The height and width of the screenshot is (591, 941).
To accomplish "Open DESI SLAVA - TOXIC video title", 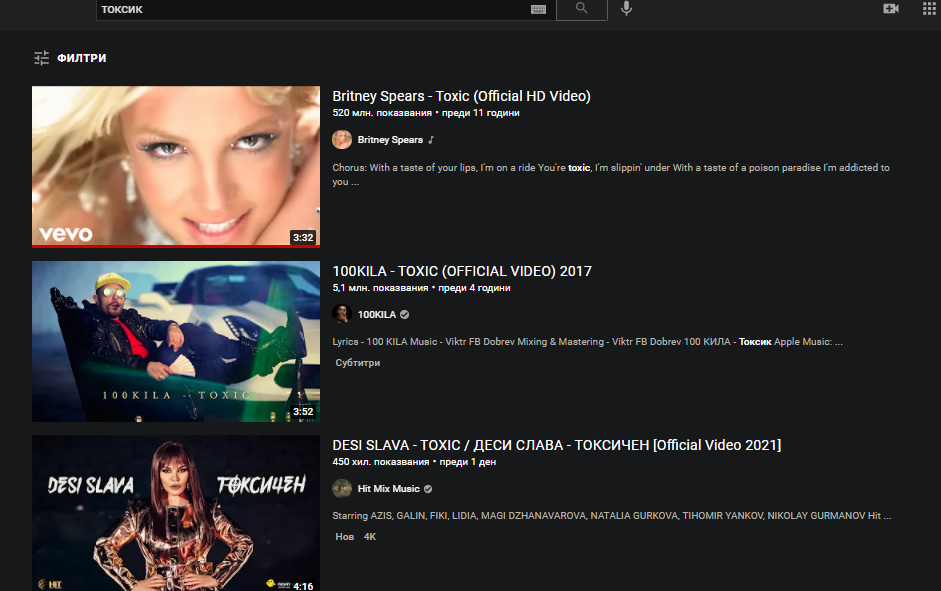I will click(x=557, y=445).
